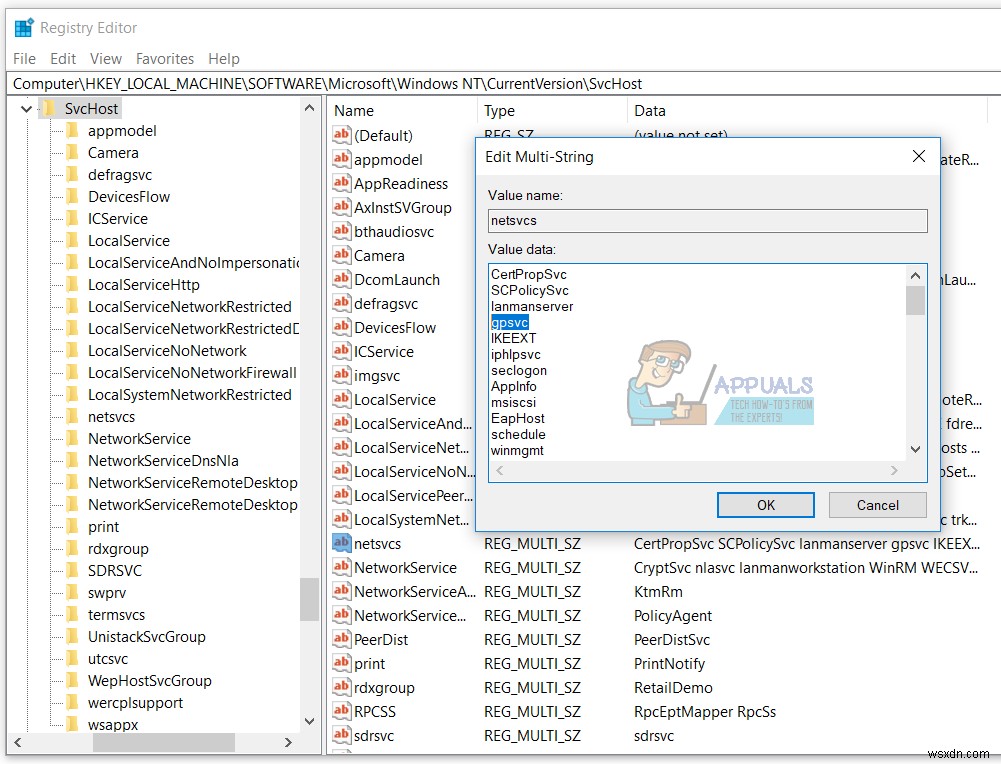Click the ab icon beside PeerDist value
Viewport: 1001px width, 764px height.
(340, 639)
